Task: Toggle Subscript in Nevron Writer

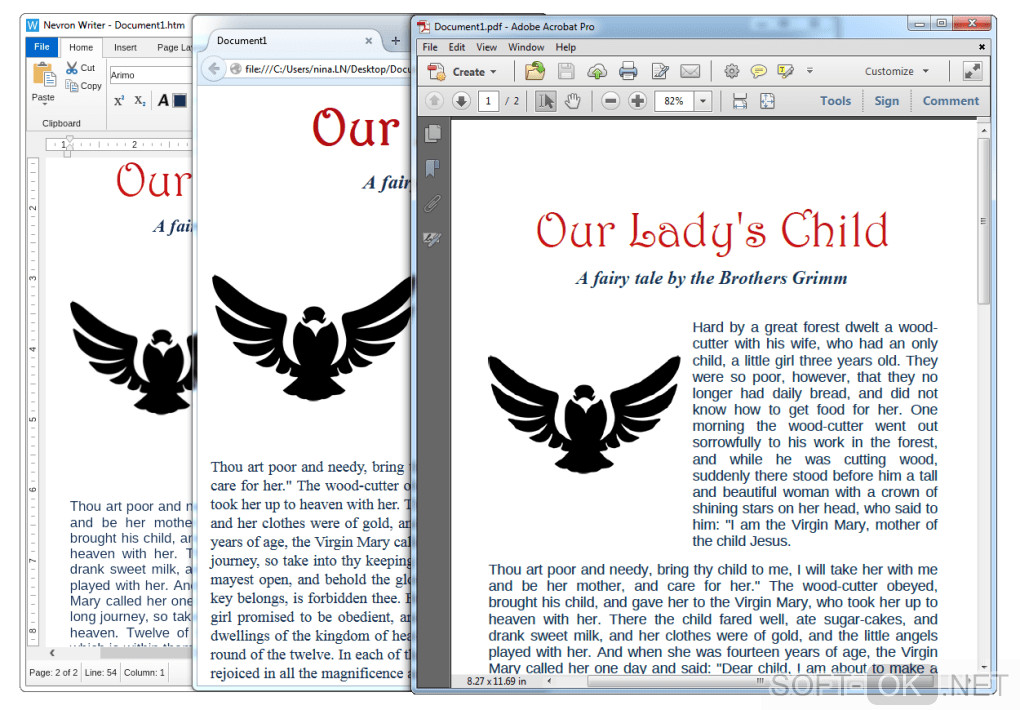Action: pyautogui.click(x=140, y=101)
